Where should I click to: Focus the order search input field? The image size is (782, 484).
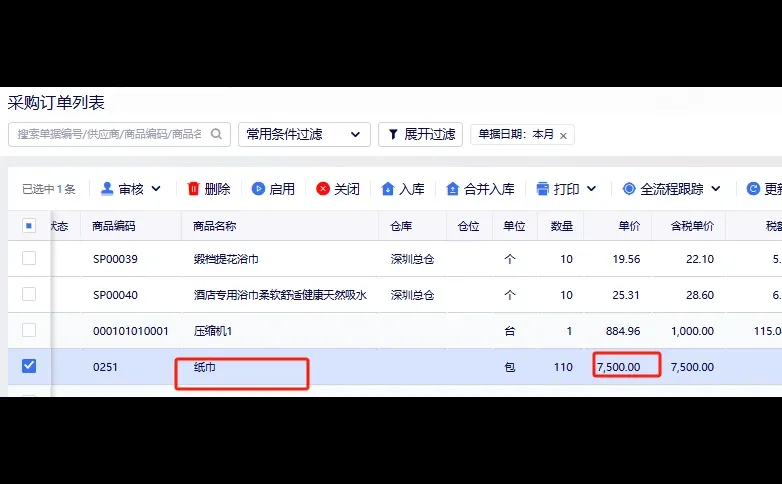coord(119,134)
